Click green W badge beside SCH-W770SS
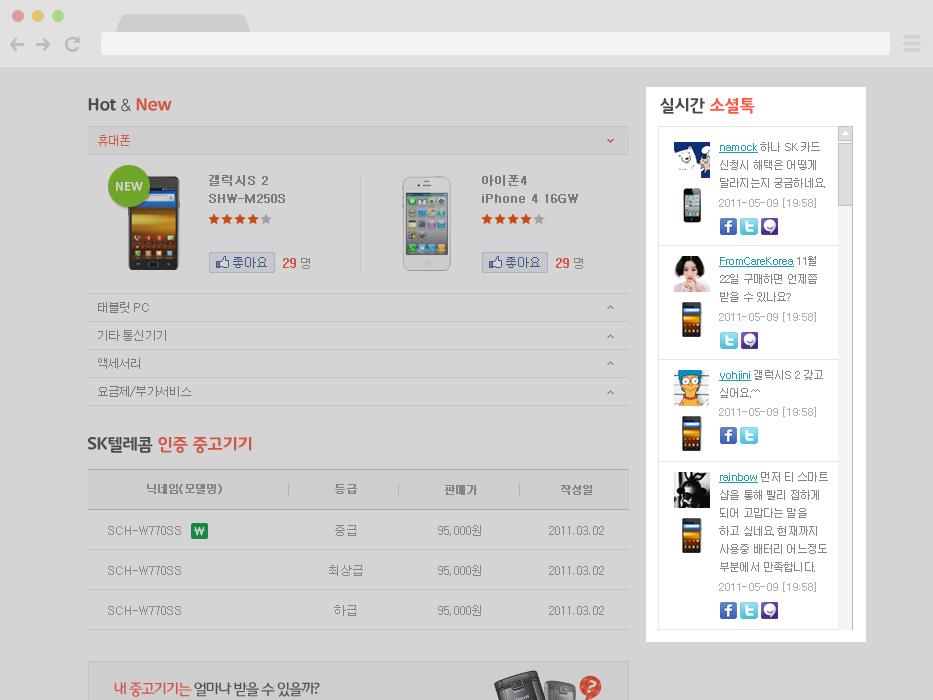This screenshot has height=700, width=933. click(x=199, y=531)
